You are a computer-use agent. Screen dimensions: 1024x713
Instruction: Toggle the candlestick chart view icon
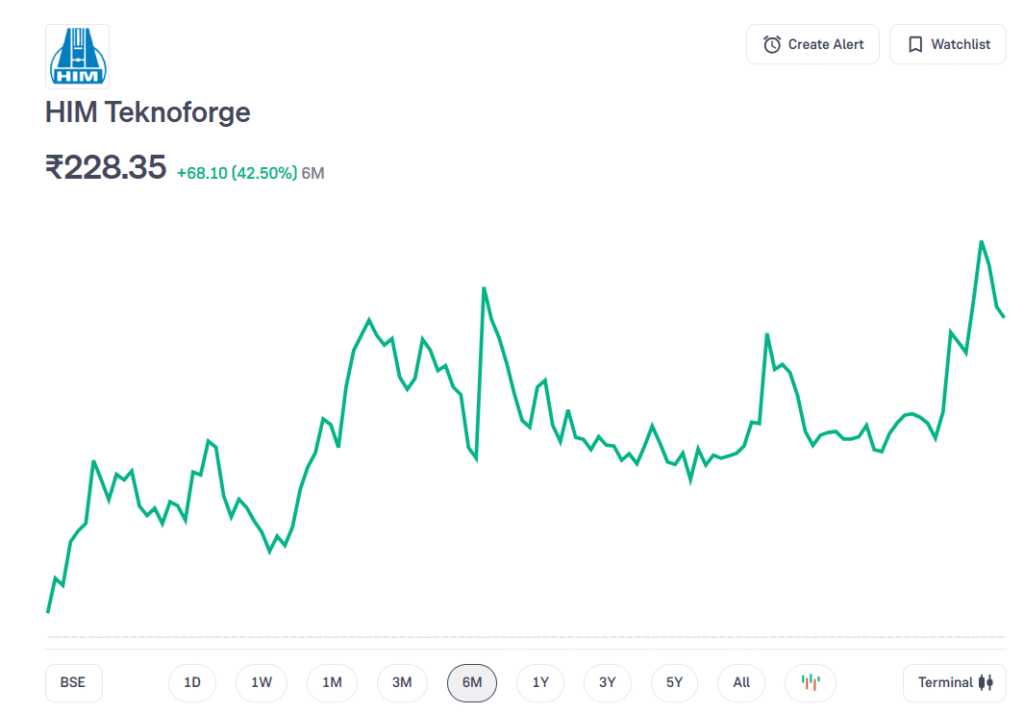pyautogui.click(x=810, y=683)
